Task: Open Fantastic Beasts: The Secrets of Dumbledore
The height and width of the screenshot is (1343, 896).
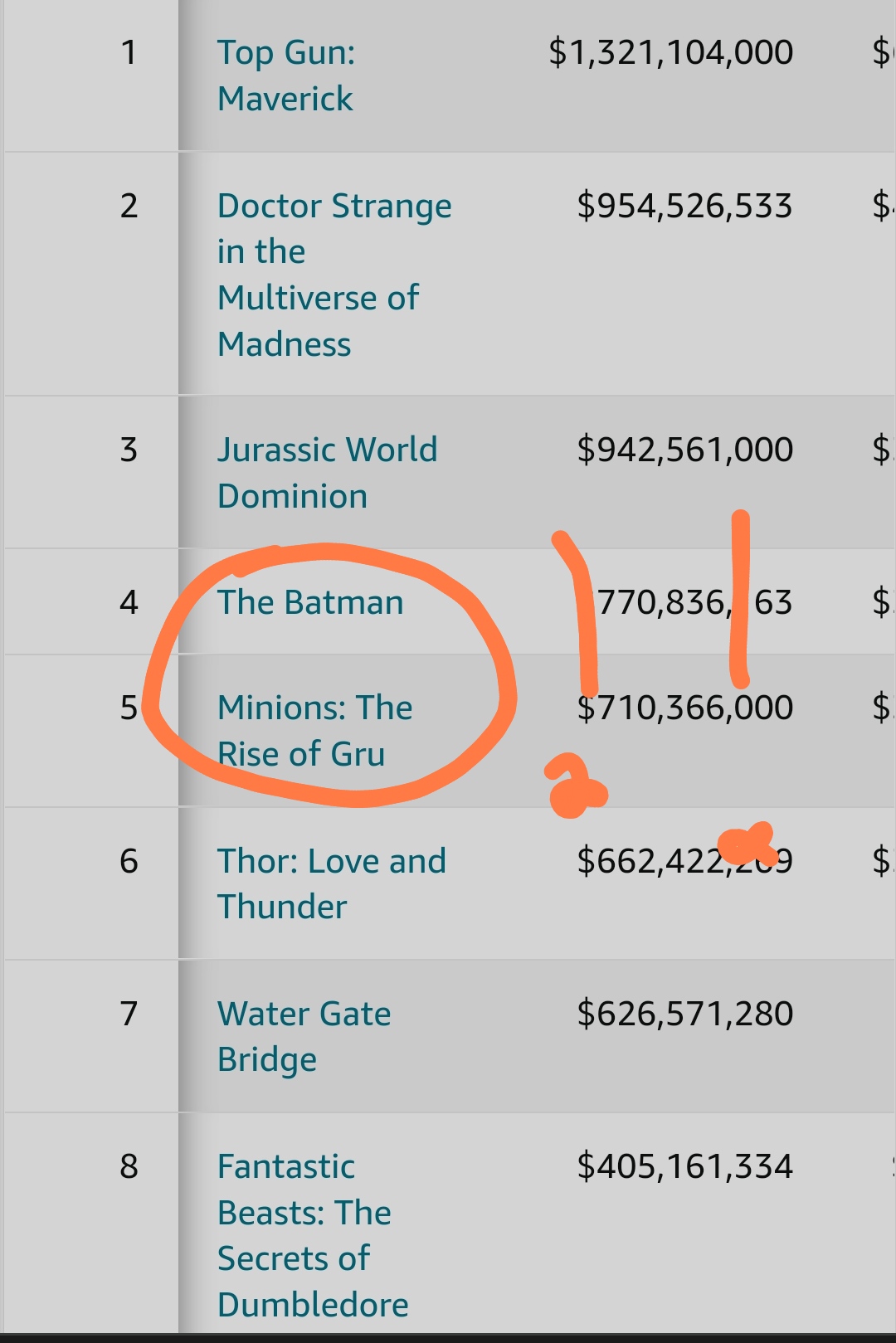Action: coord(313,1235)
